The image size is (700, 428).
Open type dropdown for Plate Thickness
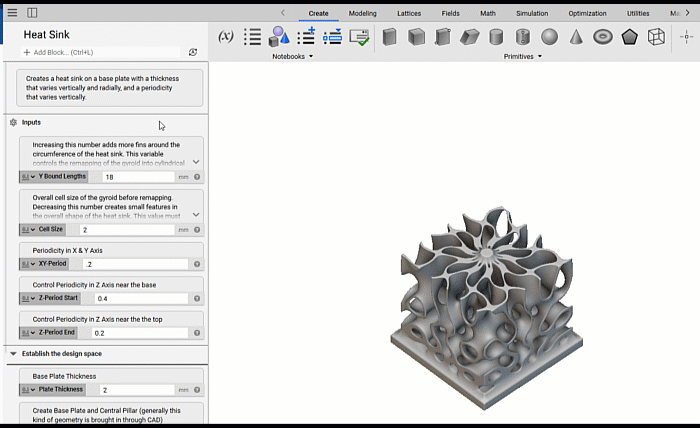(28, 390)
